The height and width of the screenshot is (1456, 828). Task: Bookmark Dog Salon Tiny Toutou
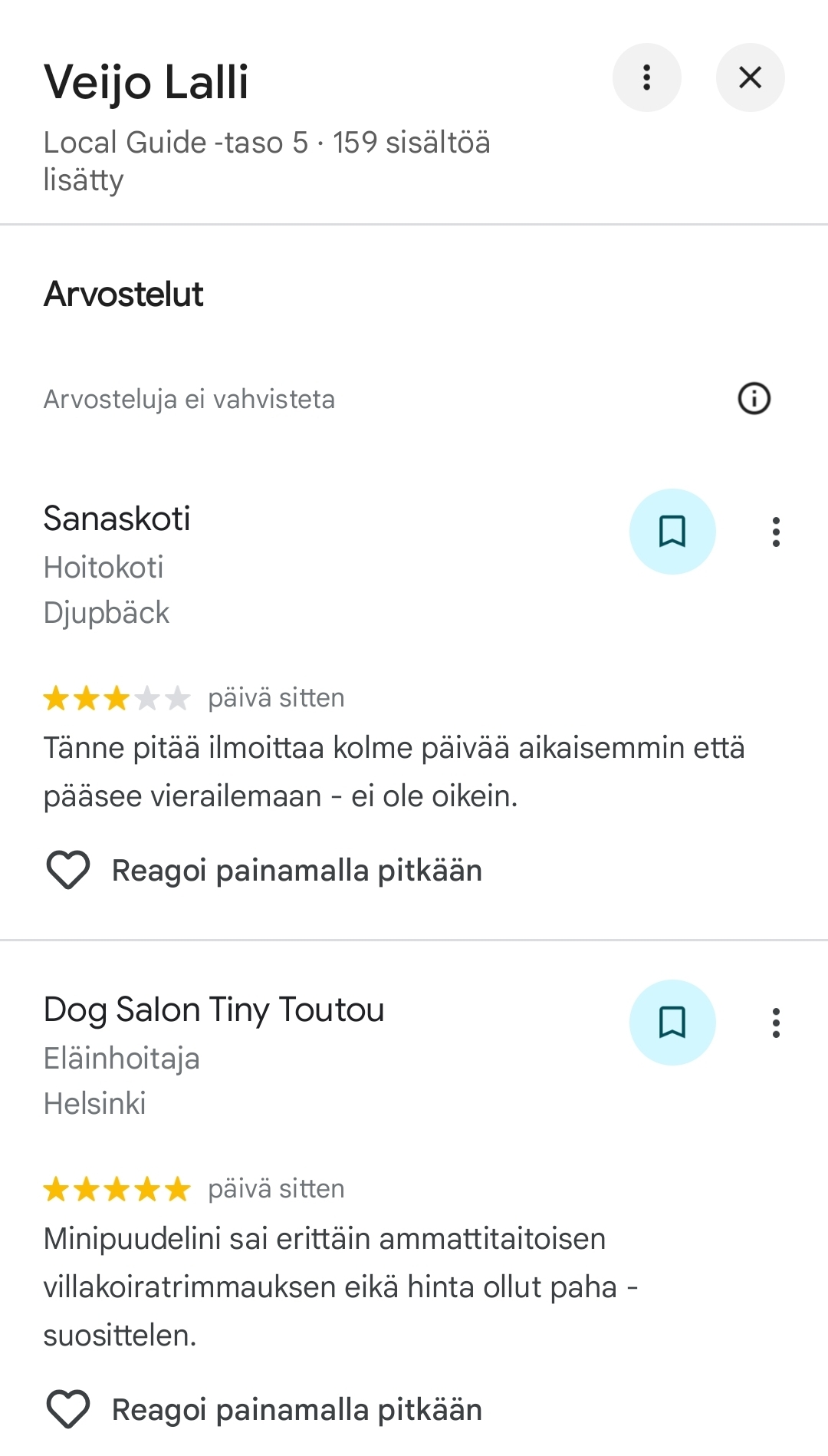coord(672,1023)
